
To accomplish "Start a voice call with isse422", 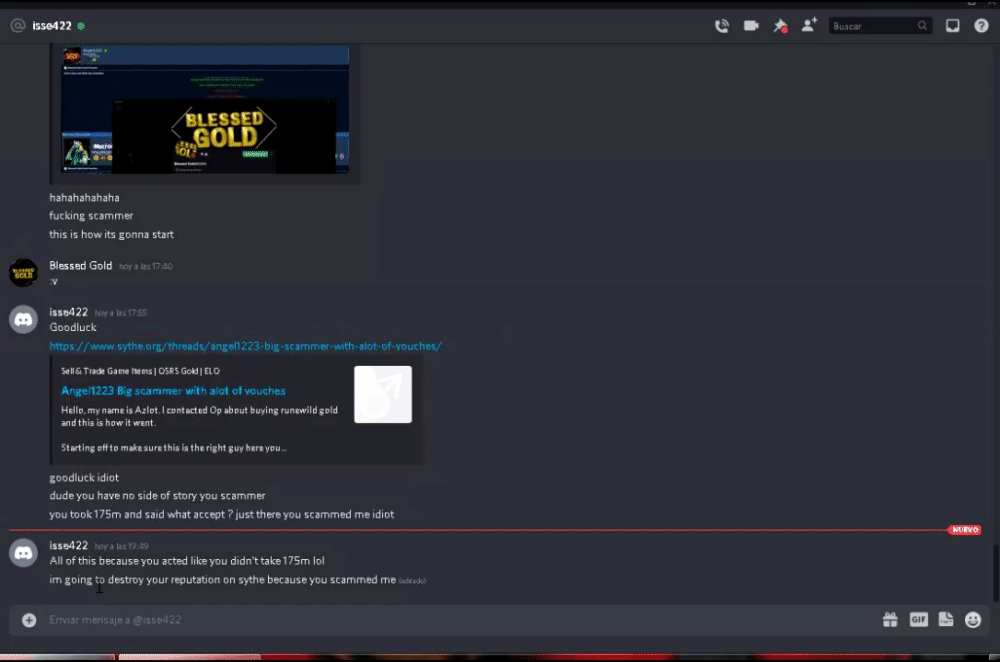I will [x=721, y=26].
